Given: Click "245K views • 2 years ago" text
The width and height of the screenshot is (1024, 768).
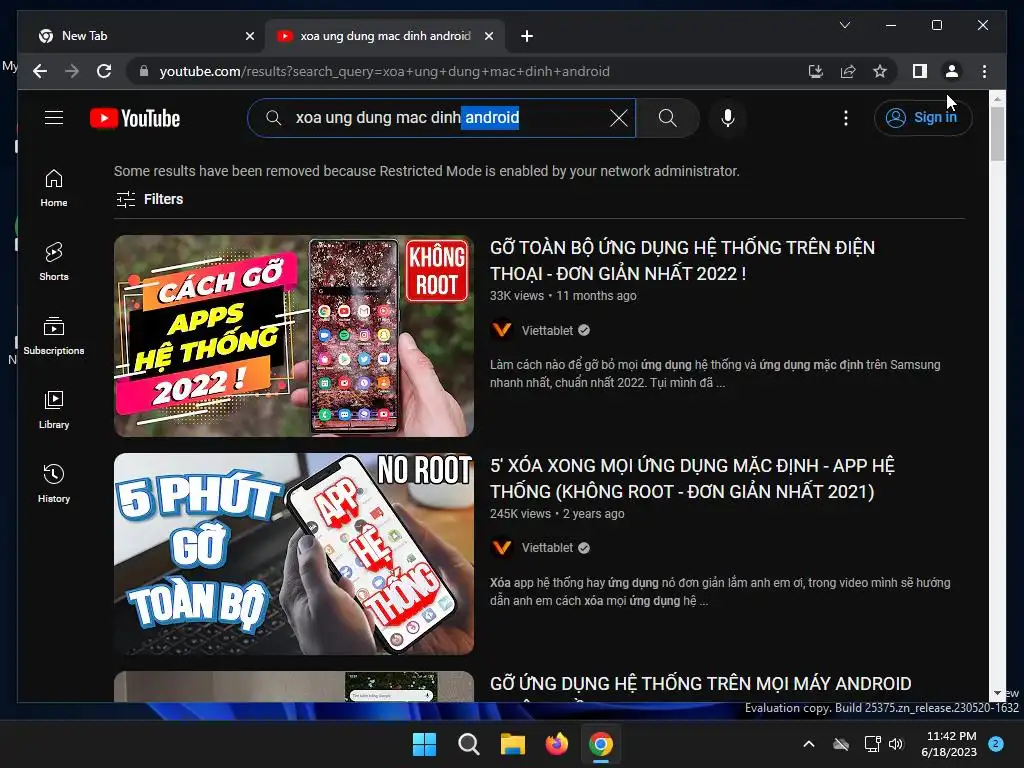Looking at the screenshot, I should (557, 514).
